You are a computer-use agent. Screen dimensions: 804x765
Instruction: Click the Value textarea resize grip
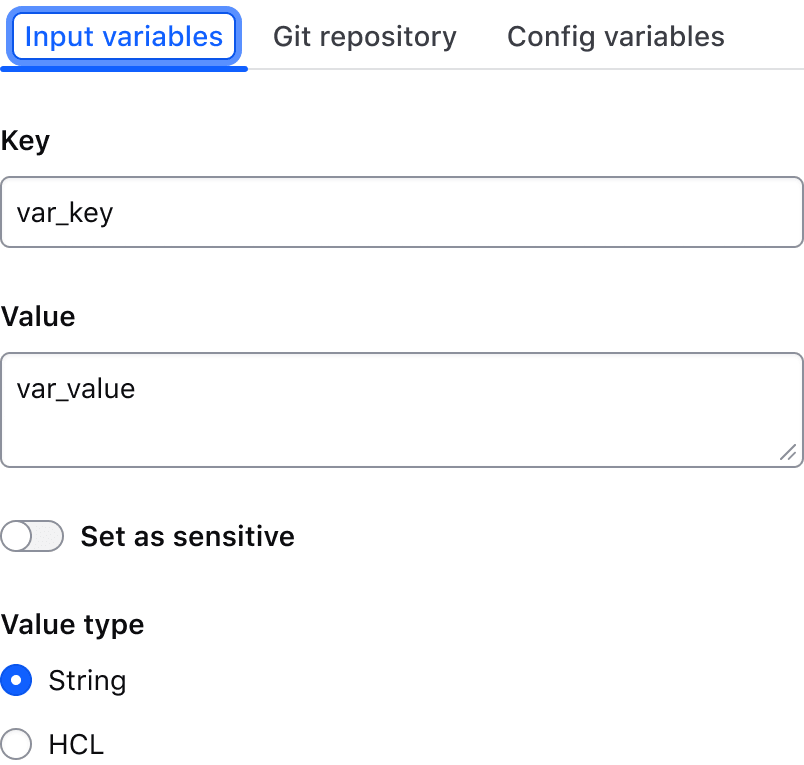[789, 452]
